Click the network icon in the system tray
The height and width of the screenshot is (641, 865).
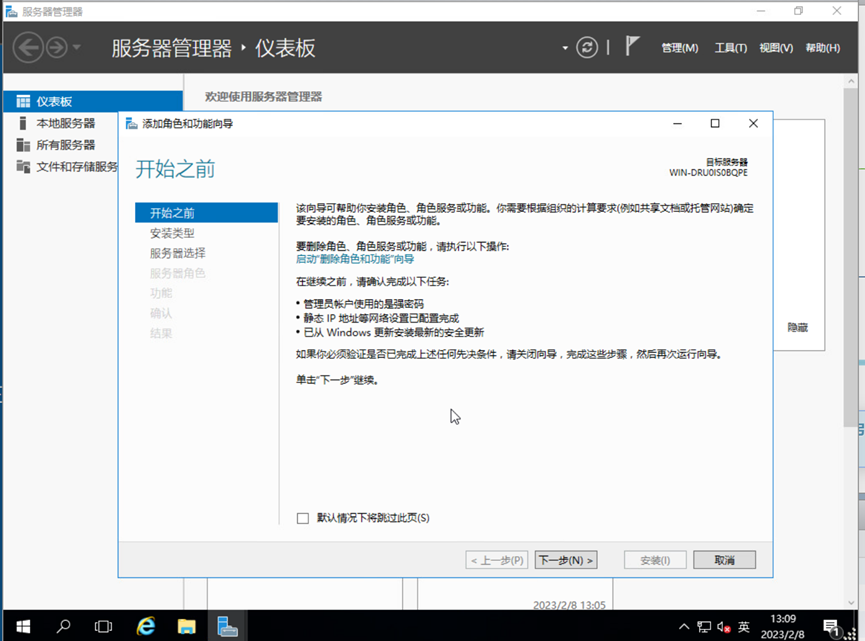click(x=704, y=627)
